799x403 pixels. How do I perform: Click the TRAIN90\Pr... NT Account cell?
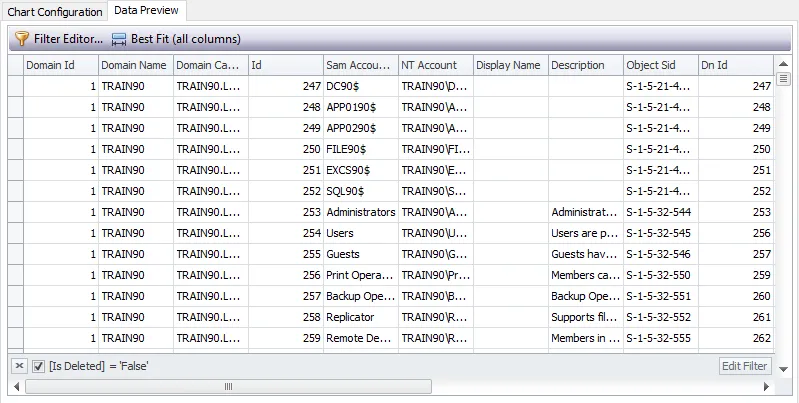[x=436, y=275]
